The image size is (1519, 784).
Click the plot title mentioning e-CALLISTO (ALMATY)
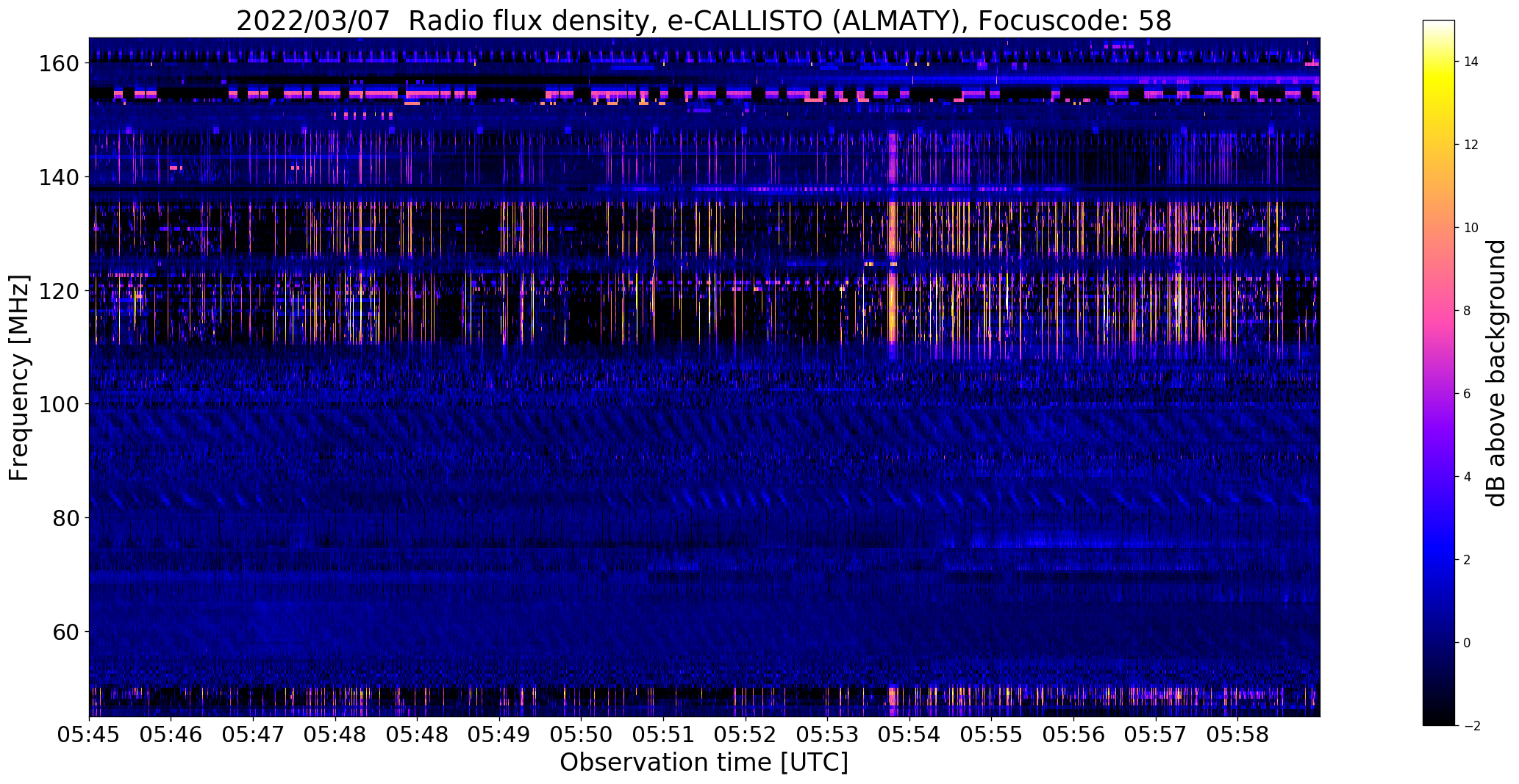tap(704, 21)
